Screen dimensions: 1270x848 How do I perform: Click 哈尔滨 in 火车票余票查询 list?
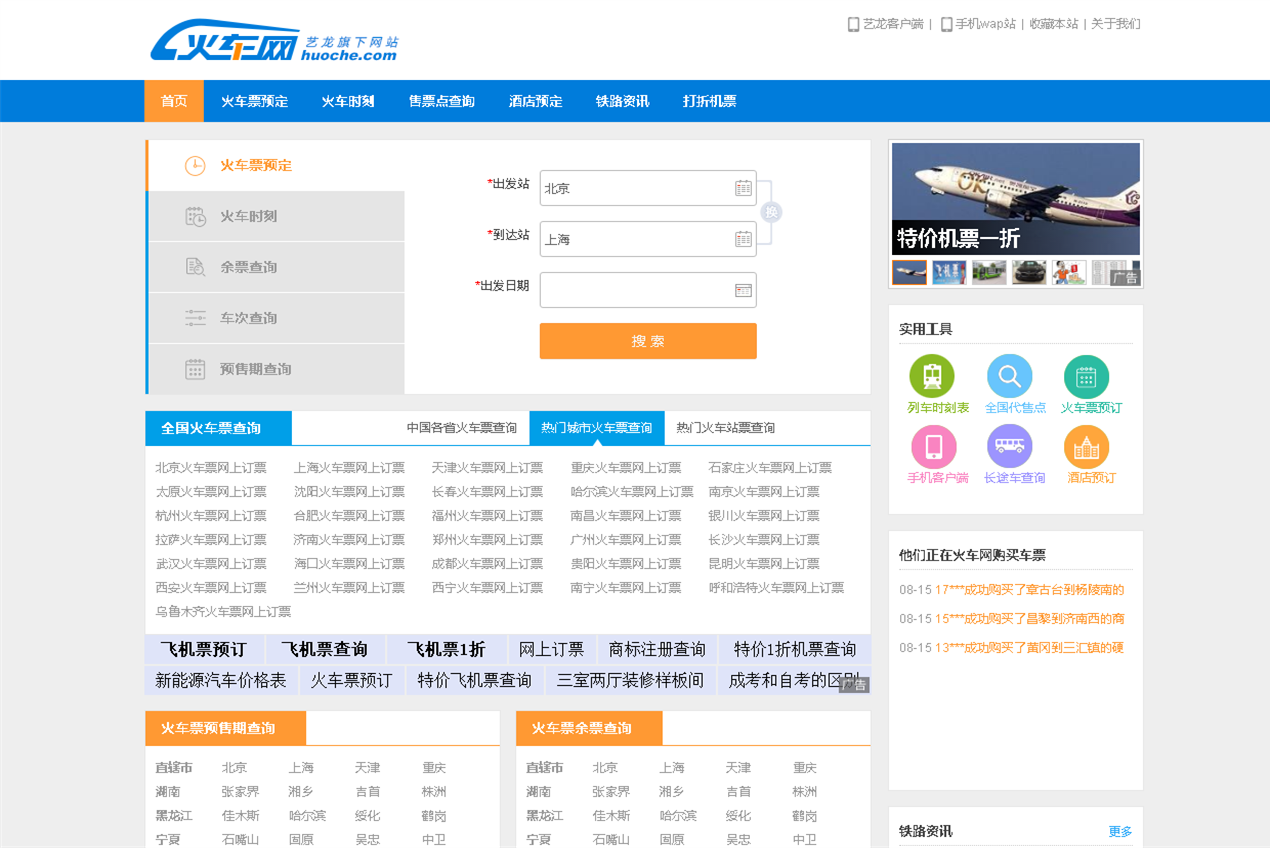[678, 816]
